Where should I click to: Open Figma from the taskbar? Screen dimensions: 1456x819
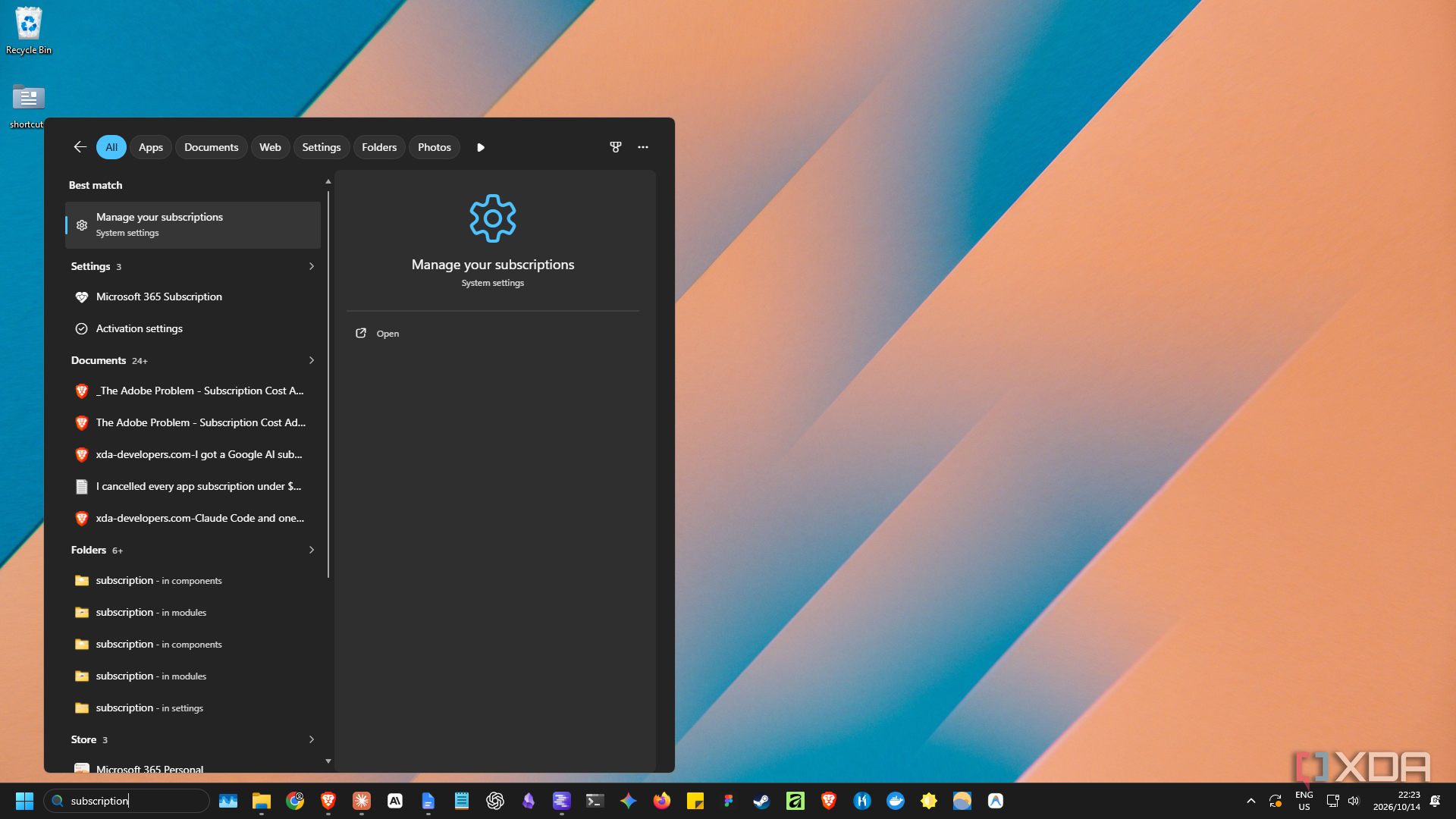click(729, 801)
